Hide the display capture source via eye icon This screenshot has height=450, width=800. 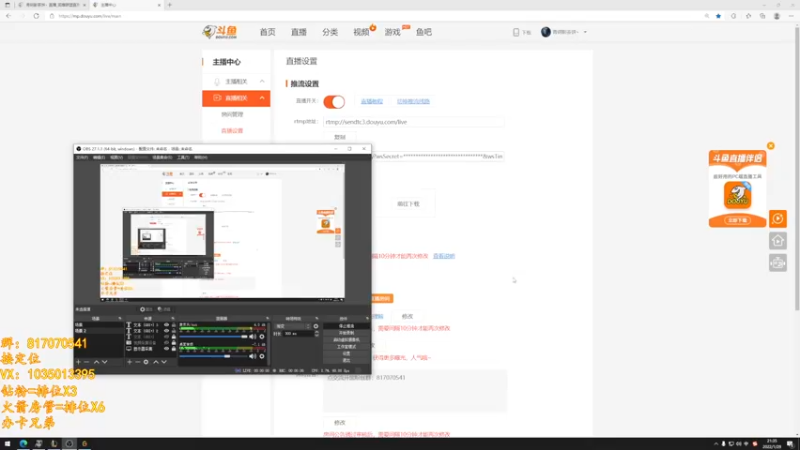click(x=166, y=349)
